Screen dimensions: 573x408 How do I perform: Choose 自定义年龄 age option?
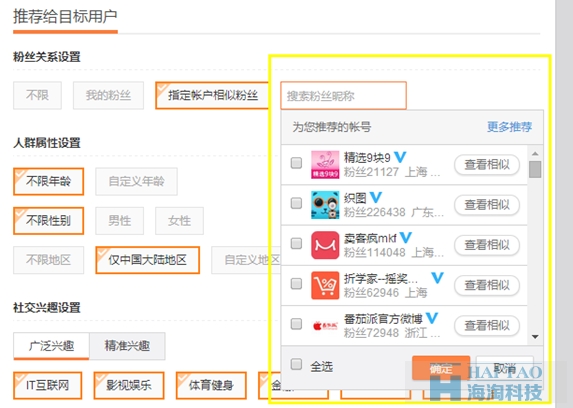[x=136, y=181]
